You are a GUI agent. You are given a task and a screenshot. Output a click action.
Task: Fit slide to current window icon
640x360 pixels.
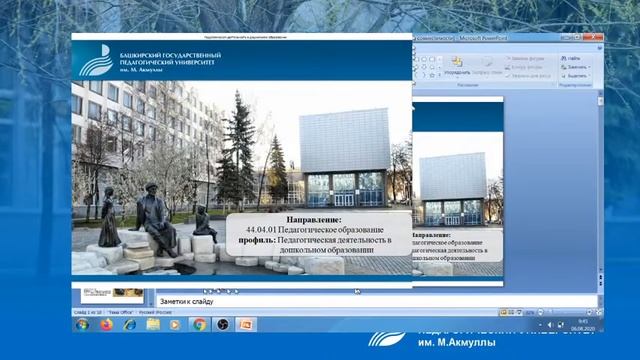pos(598,312)
